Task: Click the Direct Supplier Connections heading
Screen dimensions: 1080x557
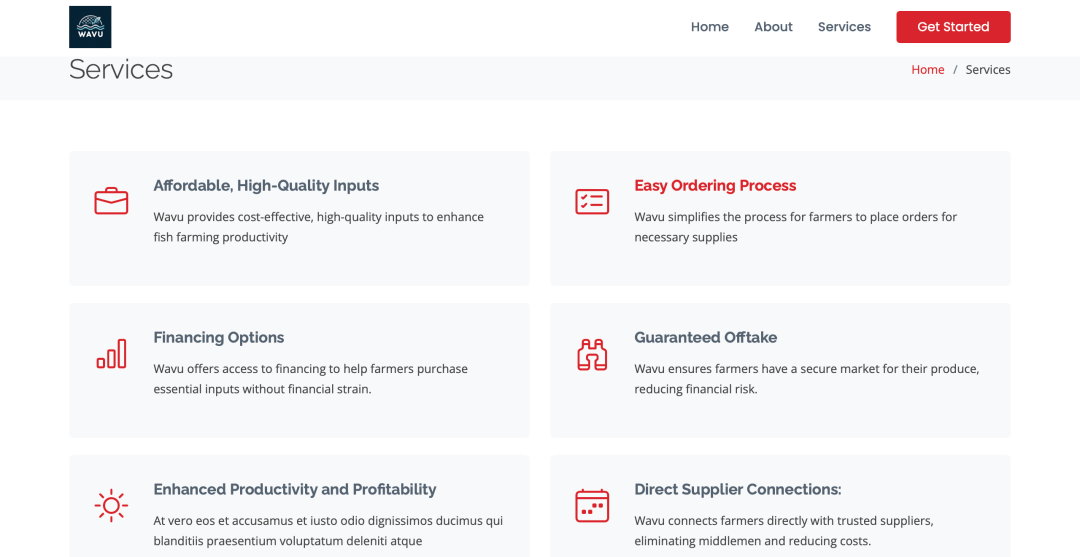Action: tap(737, 490)
